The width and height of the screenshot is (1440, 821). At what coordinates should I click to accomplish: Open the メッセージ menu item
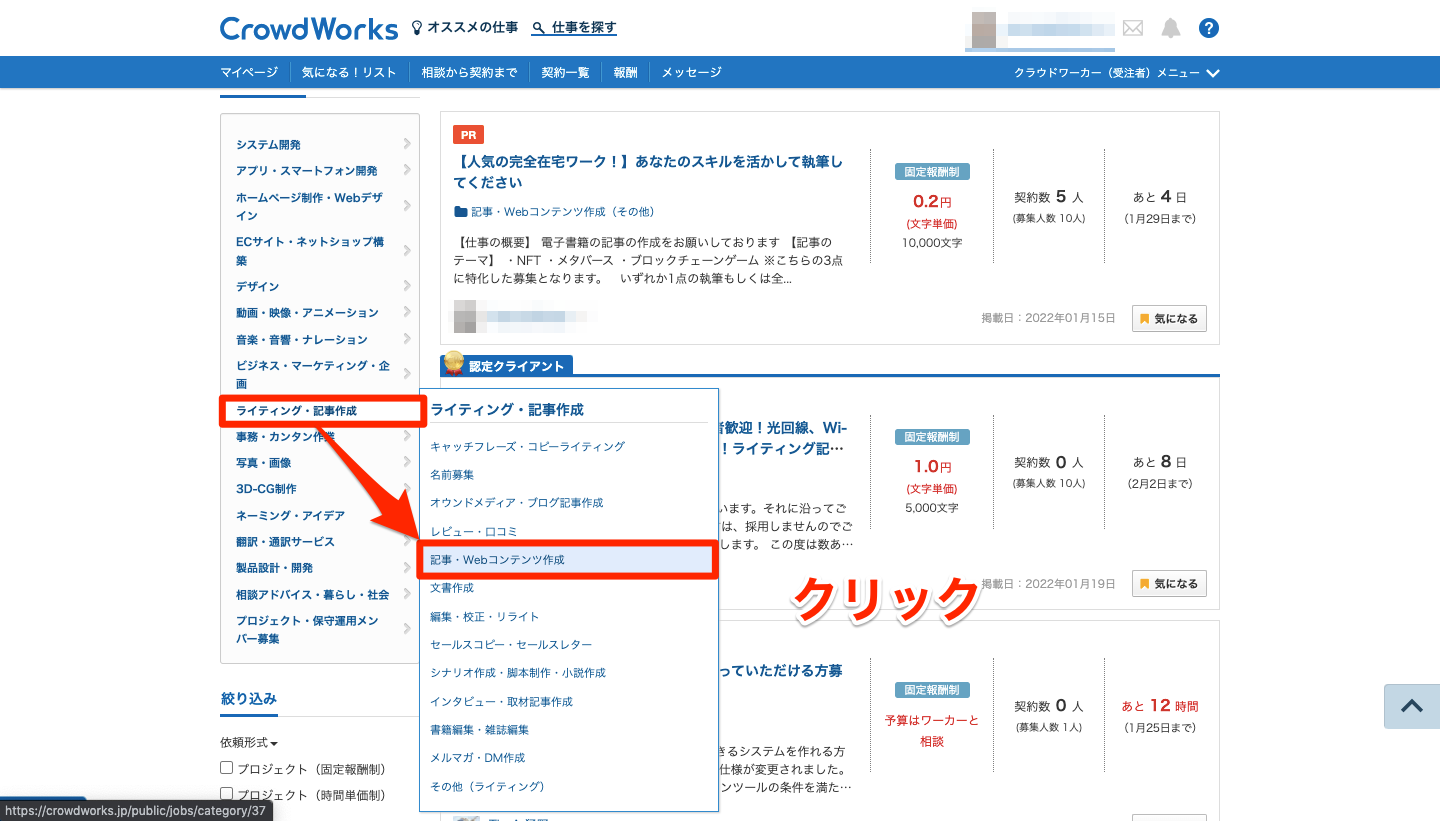691,72
